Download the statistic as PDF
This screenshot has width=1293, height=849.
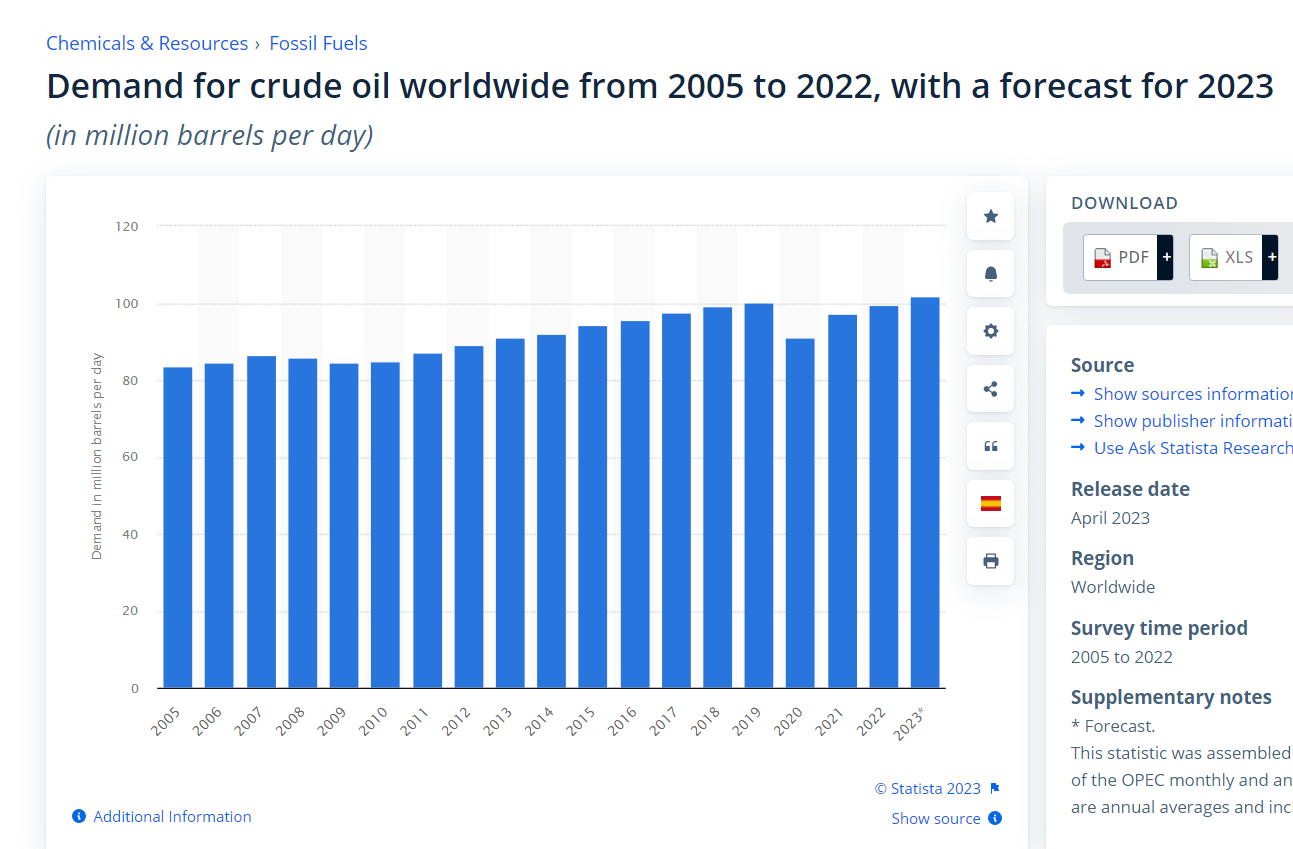click(1121, 257)
